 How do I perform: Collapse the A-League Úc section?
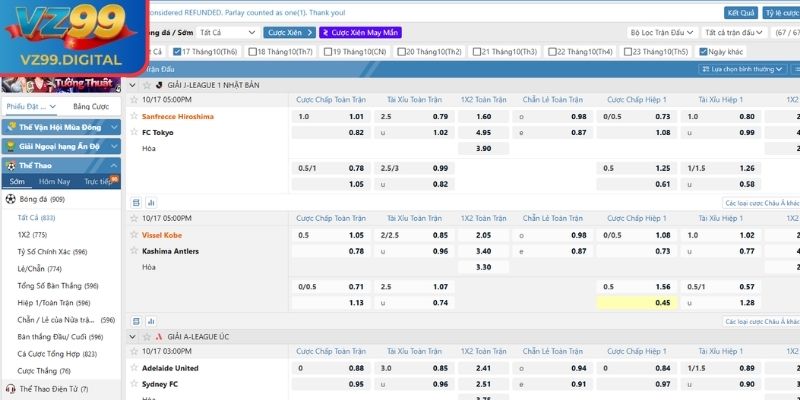pos(133,337)
